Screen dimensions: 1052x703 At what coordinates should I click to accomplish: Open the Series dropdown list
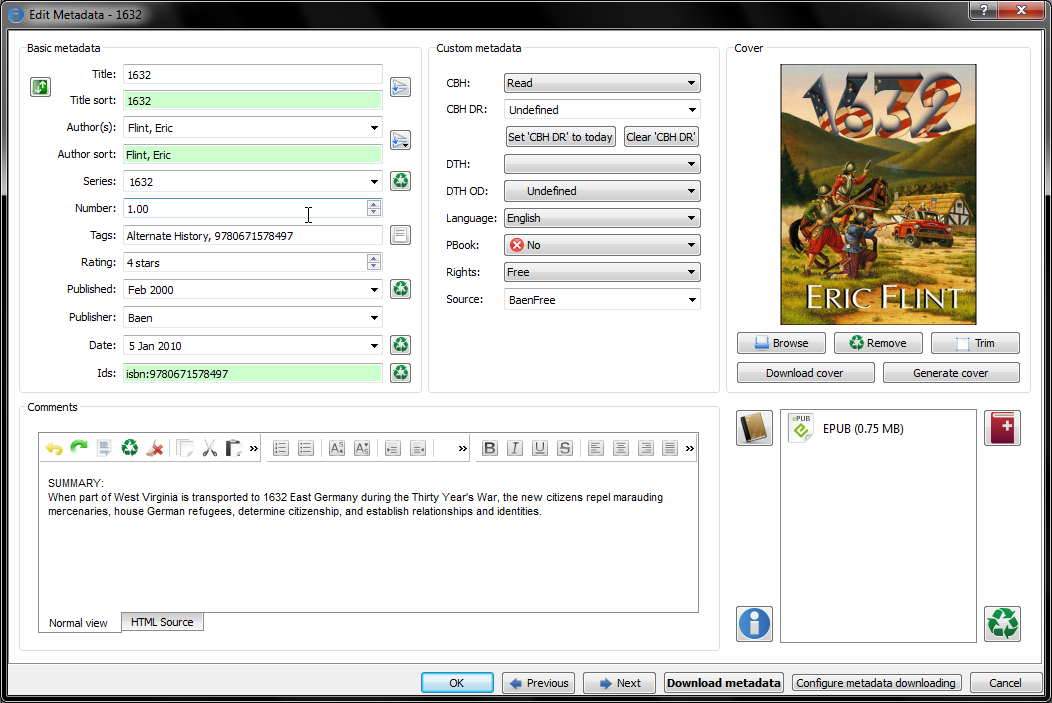coord(374,181)
